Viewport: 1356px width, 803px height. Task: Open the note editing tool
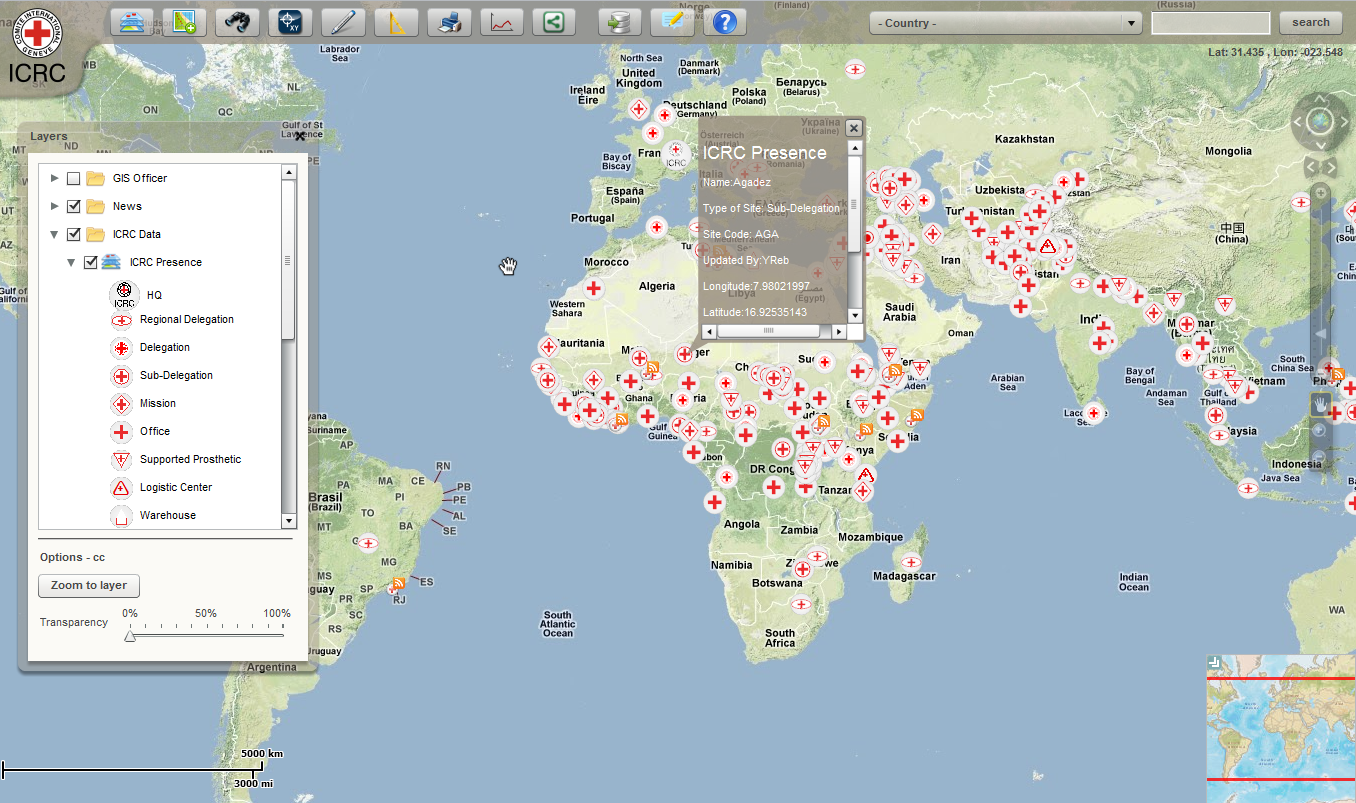[673, 22]
